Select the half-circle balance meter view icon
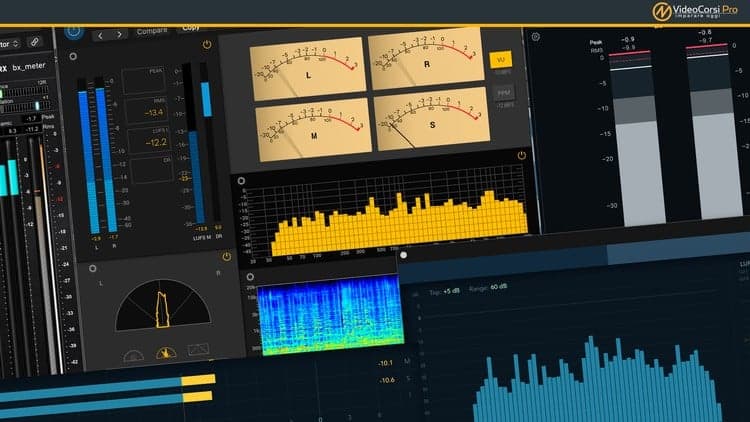This screenshot has height=422, width=750. 133,356
